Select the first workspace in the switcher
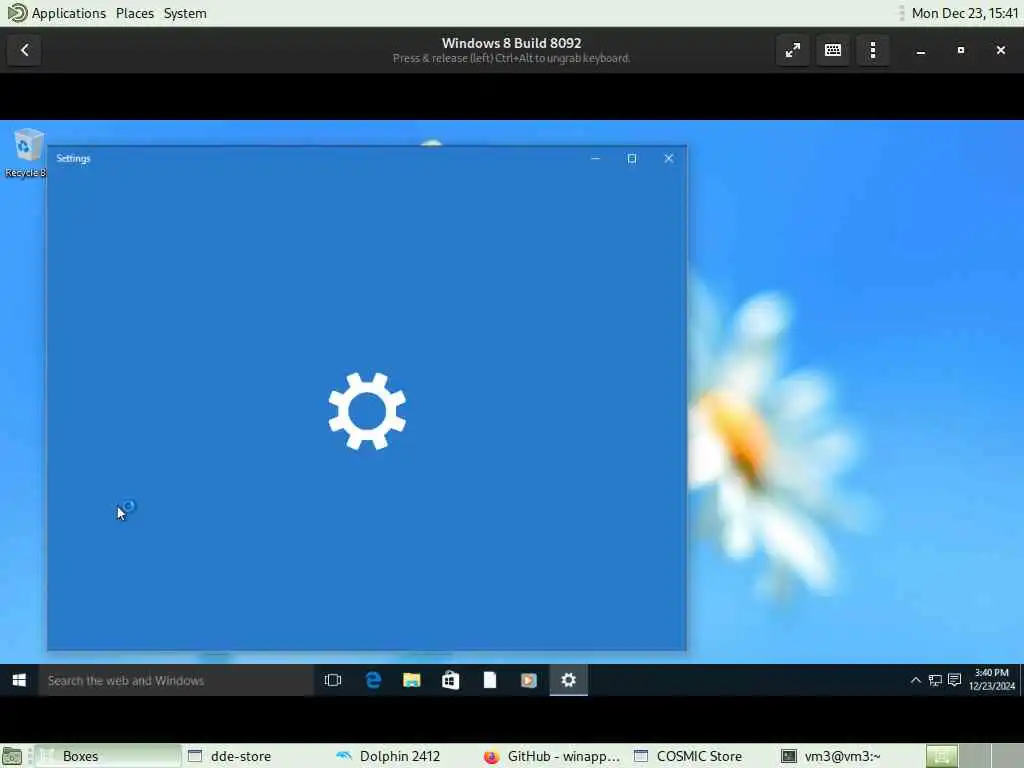This screenshot has width=1024, height=768. pyautogui.click(x=942, y=756)
